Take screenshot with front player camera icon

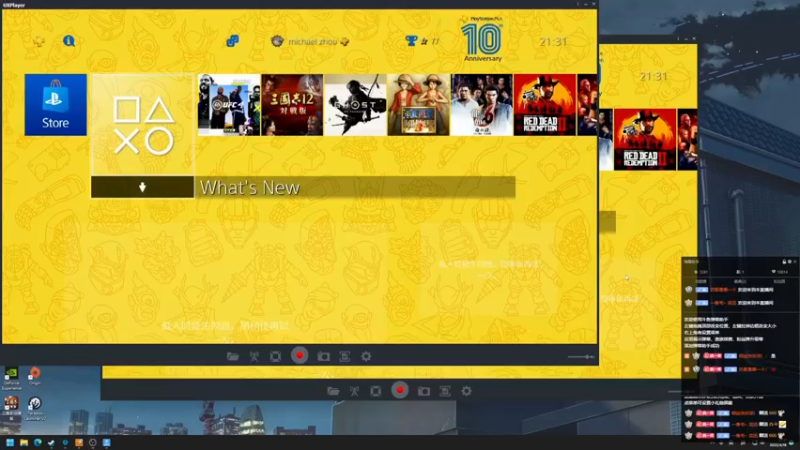click(323, 356)
